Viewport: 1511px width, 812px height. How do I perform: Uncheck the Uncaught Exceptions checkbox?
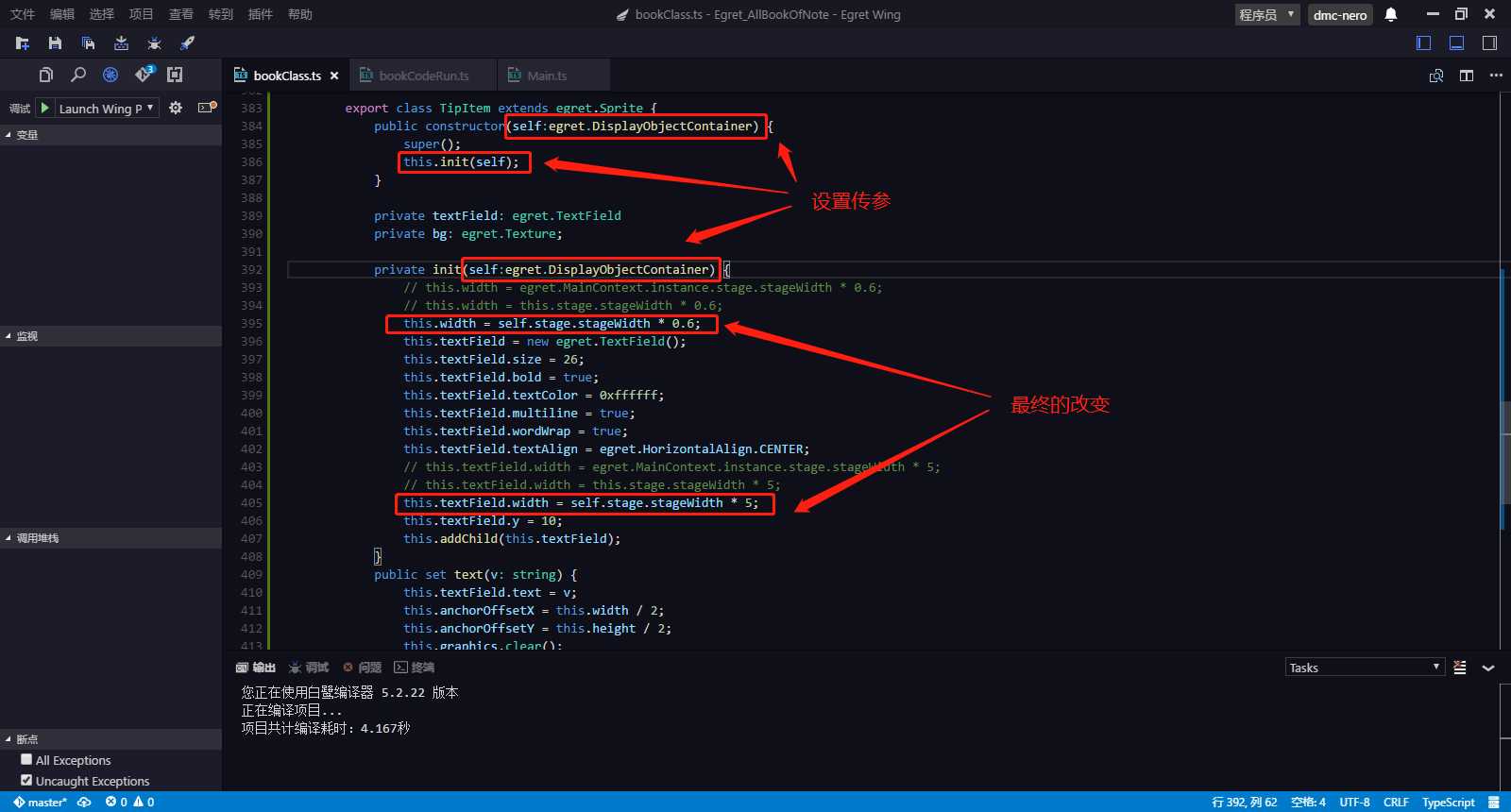(x=26, y=780)
